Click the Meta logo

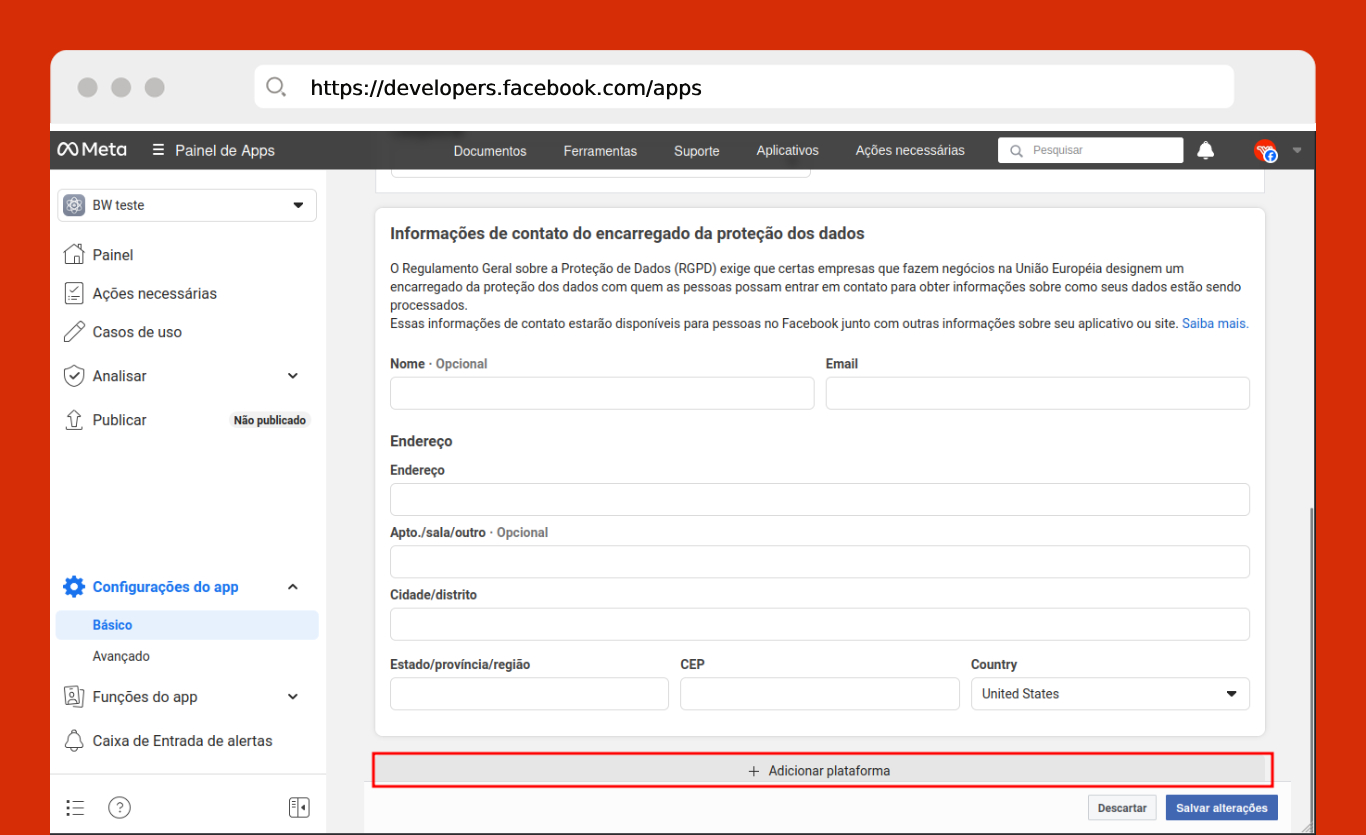coord(91,150)
